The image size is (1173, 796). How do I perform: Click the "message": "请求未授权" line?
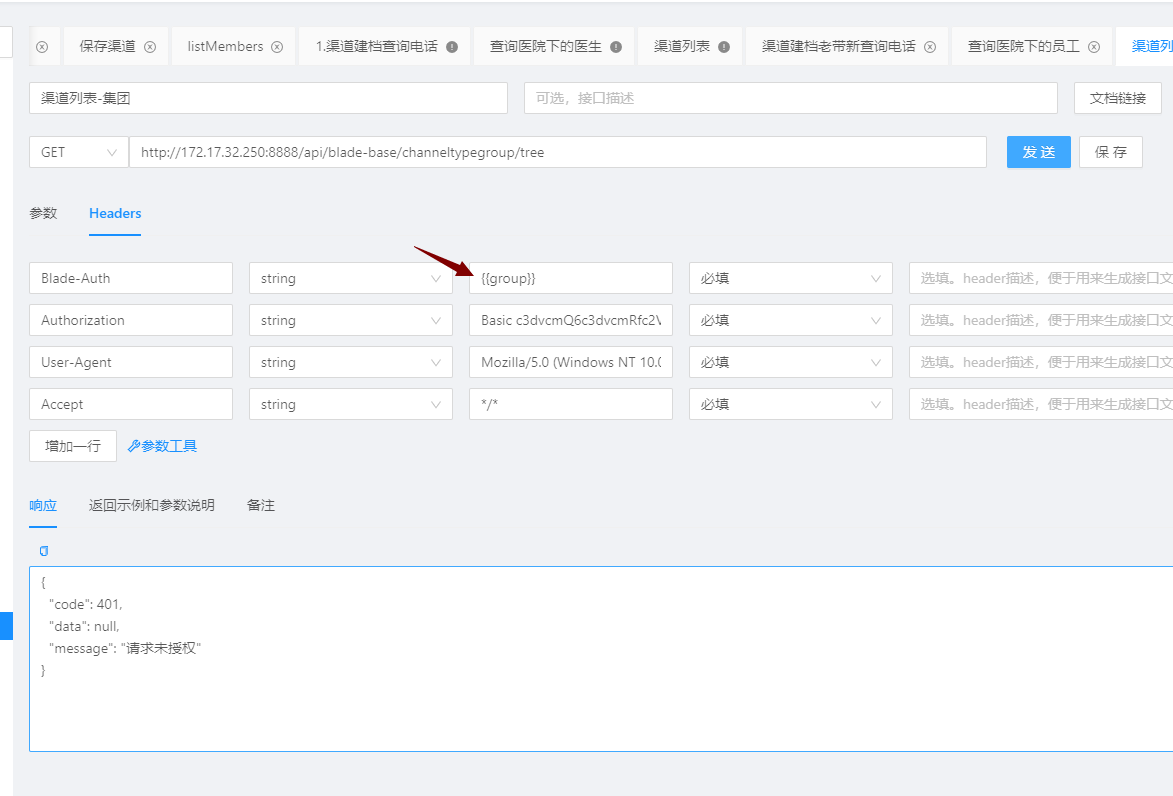coord(125,648)
